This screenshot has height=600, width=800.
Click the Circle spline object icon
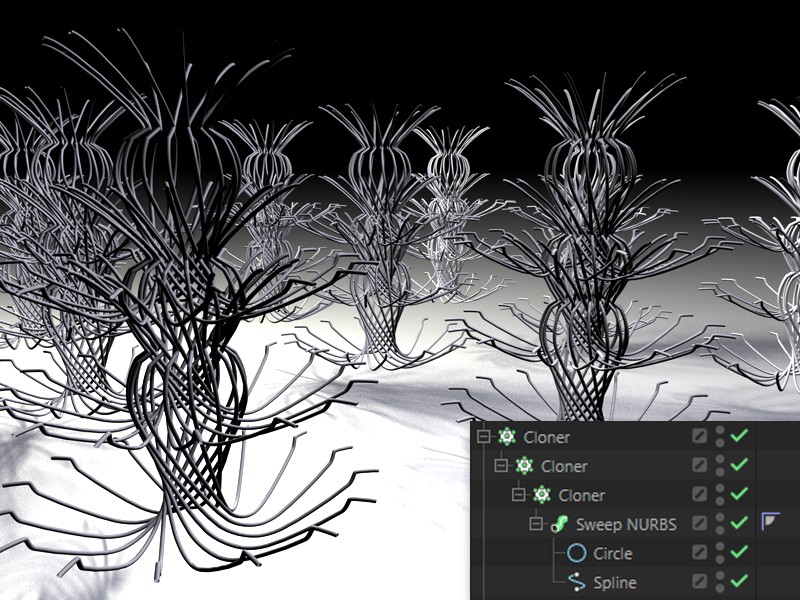coord(577,553)
